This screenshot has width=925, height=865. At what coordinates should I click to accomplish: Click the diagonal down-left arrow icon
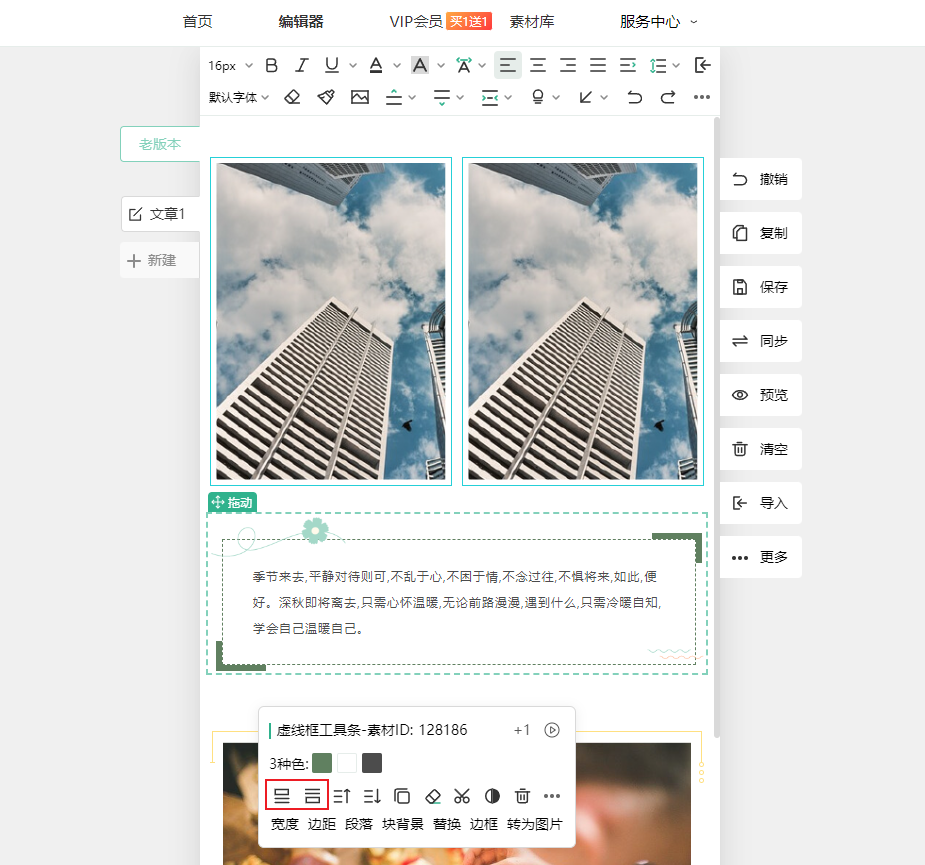tap(585, 97)
